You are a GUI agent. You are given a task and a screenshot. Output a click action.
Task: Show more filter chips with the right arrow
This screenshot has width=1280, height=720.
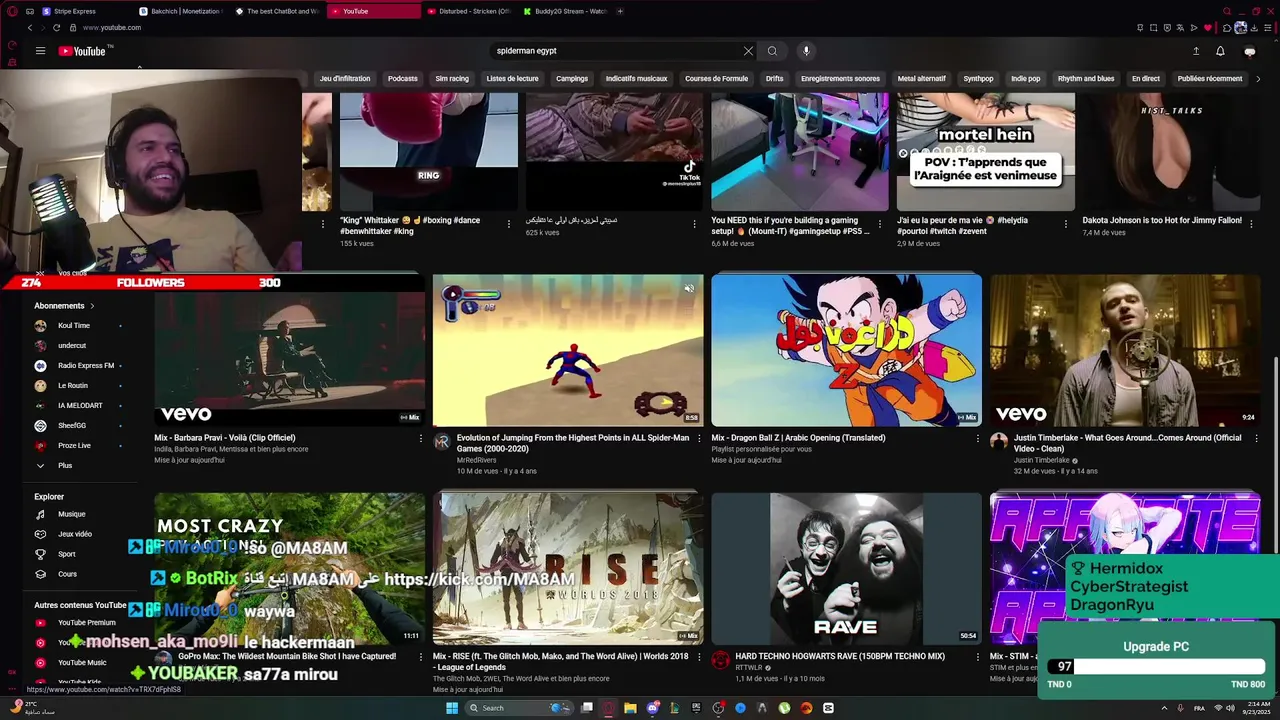tap(1258, 79)
